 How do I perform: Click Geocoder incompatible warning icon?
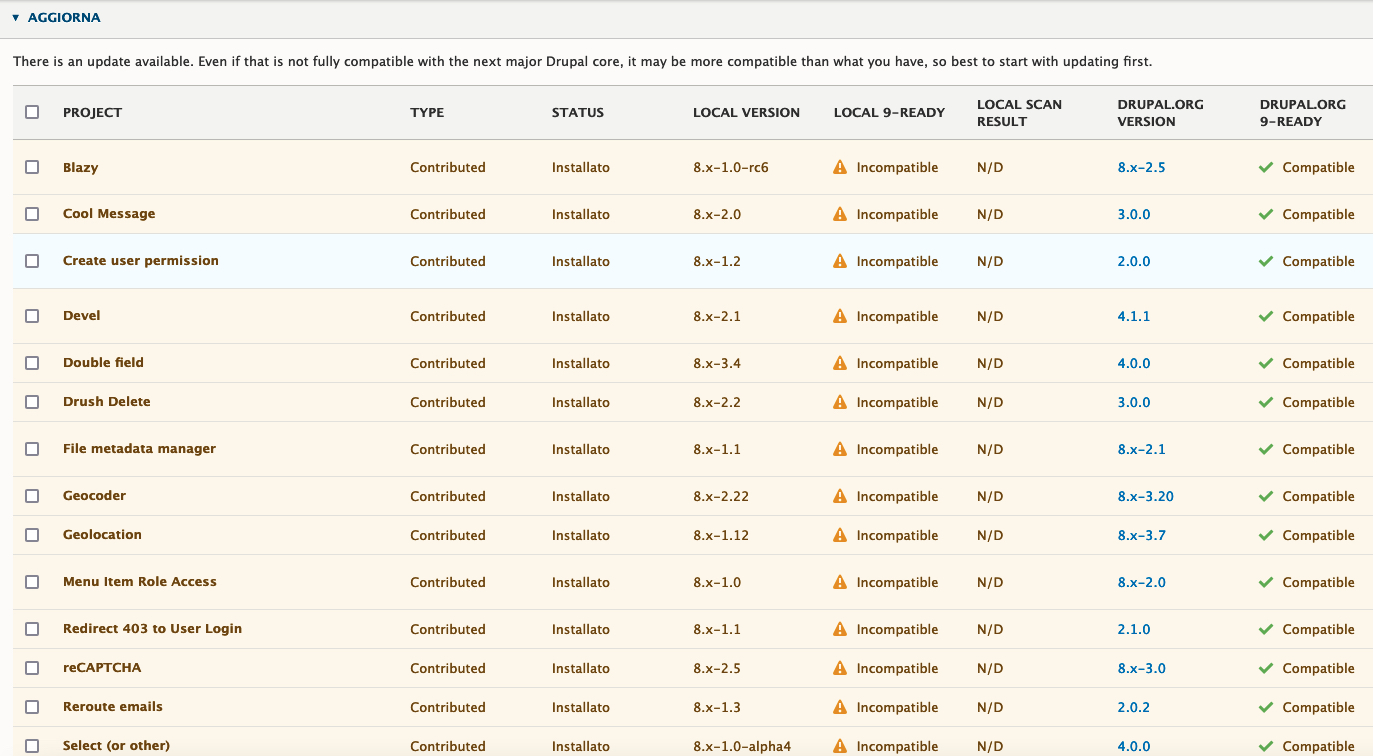(x=840, y=496)
